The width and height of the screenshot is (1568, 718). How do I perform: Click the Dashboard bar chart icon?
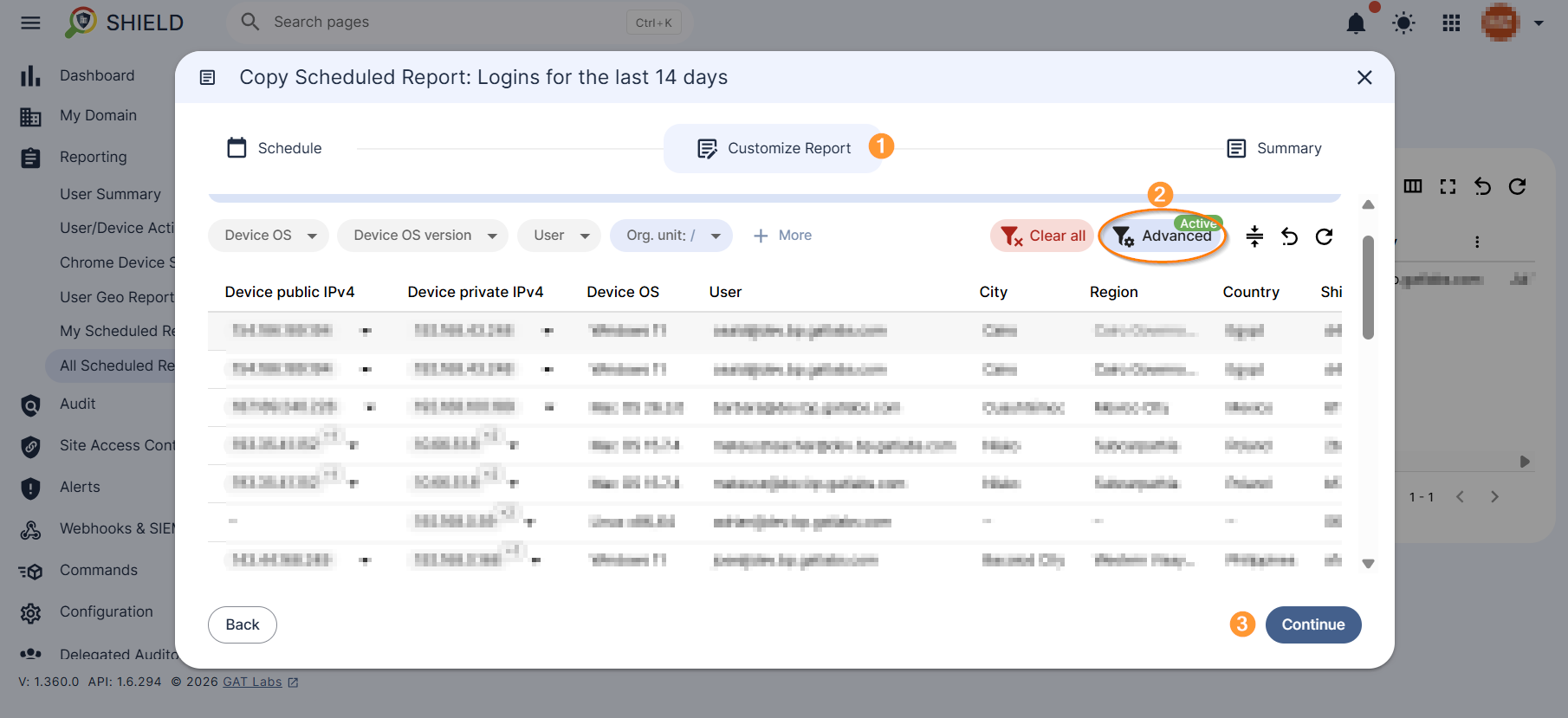pyautogui.click(x=30, y=75)
